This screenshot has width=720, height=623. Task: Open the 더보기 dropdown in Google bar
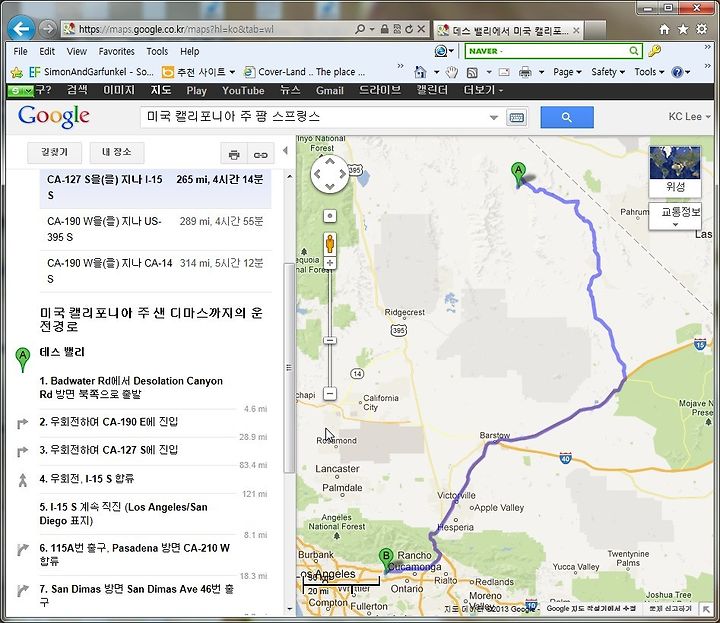(x=484, y=90)
